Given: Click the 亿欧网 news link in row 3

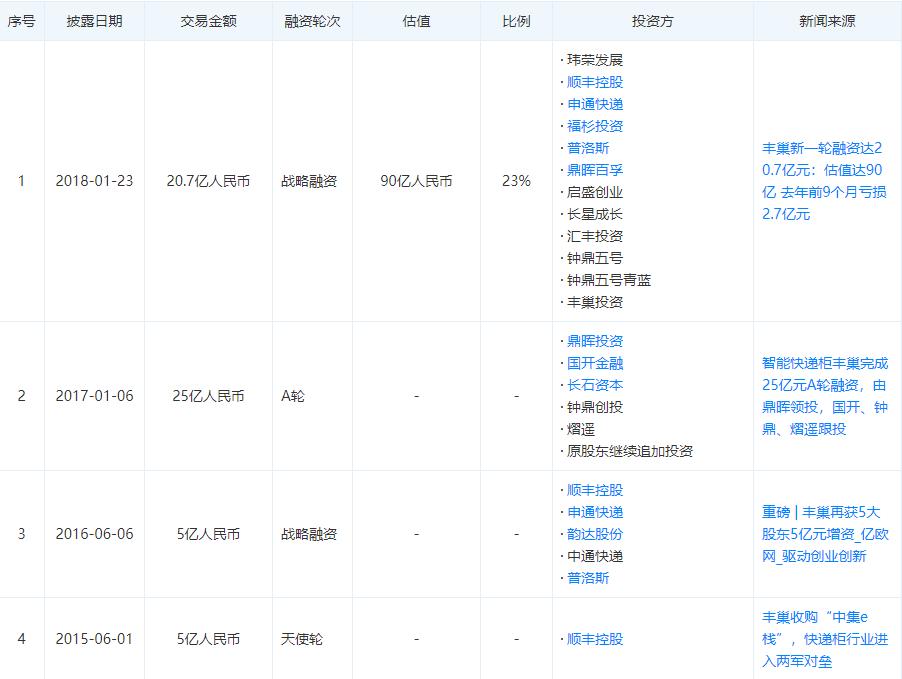Looking at the screenshot, I should tap(828, 534).
